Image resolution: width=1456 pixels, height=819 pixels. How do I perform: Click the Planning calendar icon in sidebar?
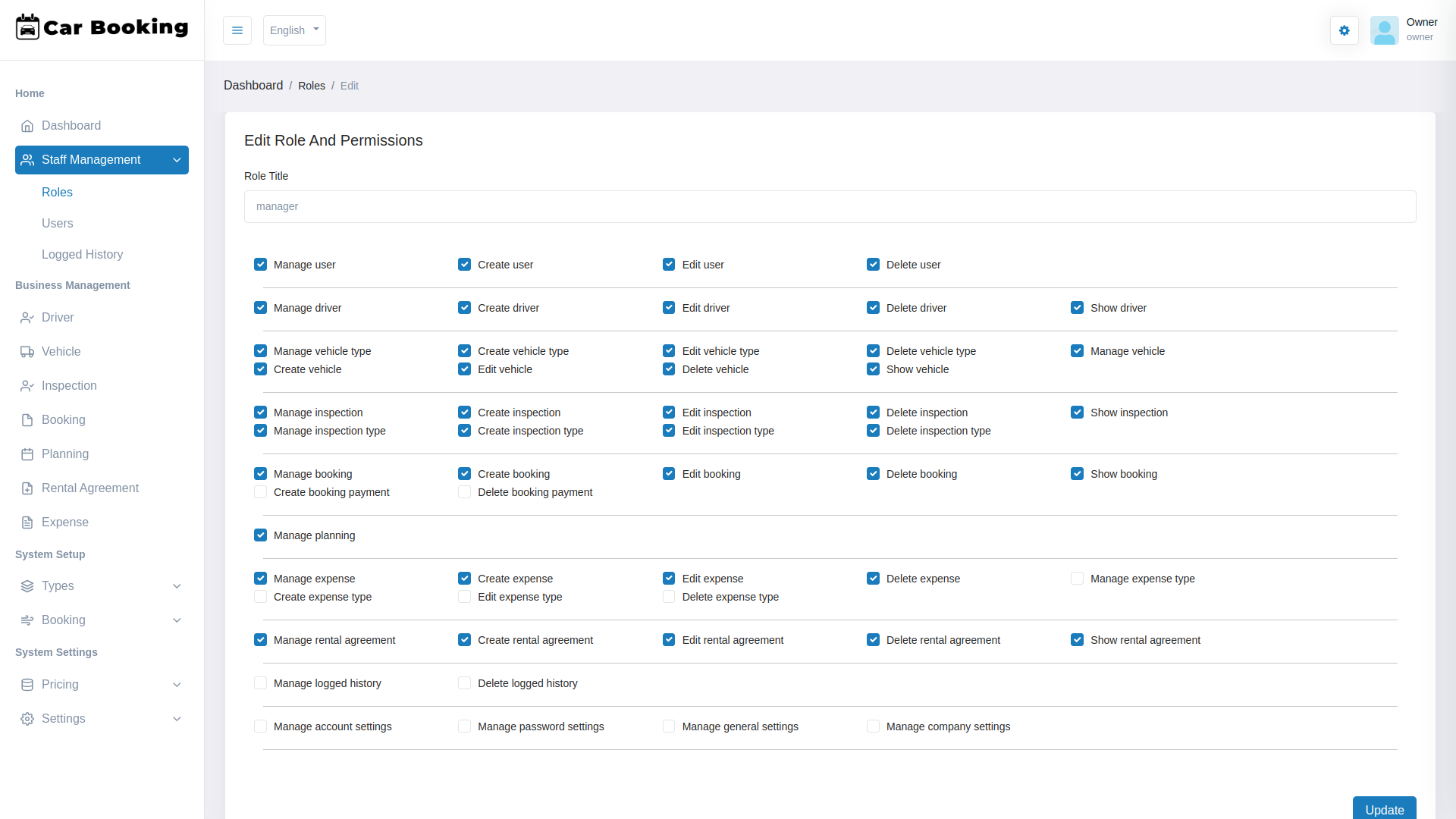tap(27, 454)
